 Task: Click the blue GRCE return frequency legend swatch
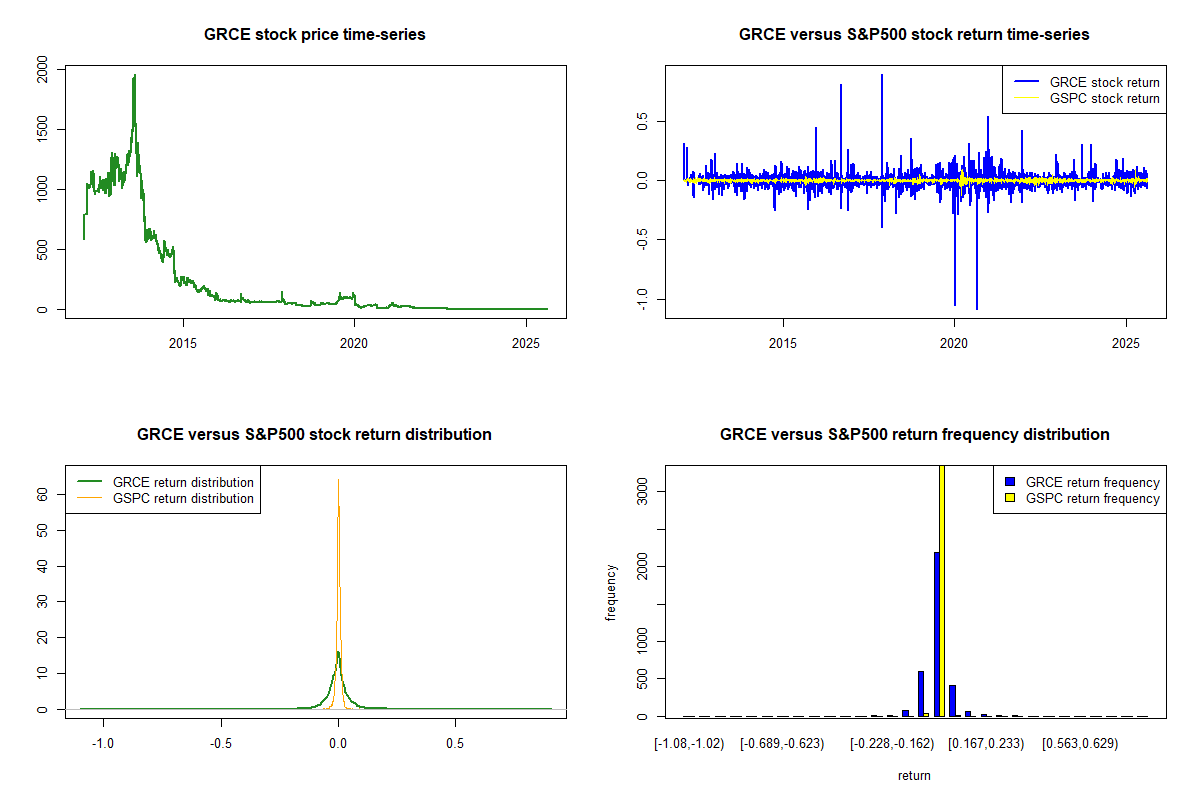pos(1011,482)
